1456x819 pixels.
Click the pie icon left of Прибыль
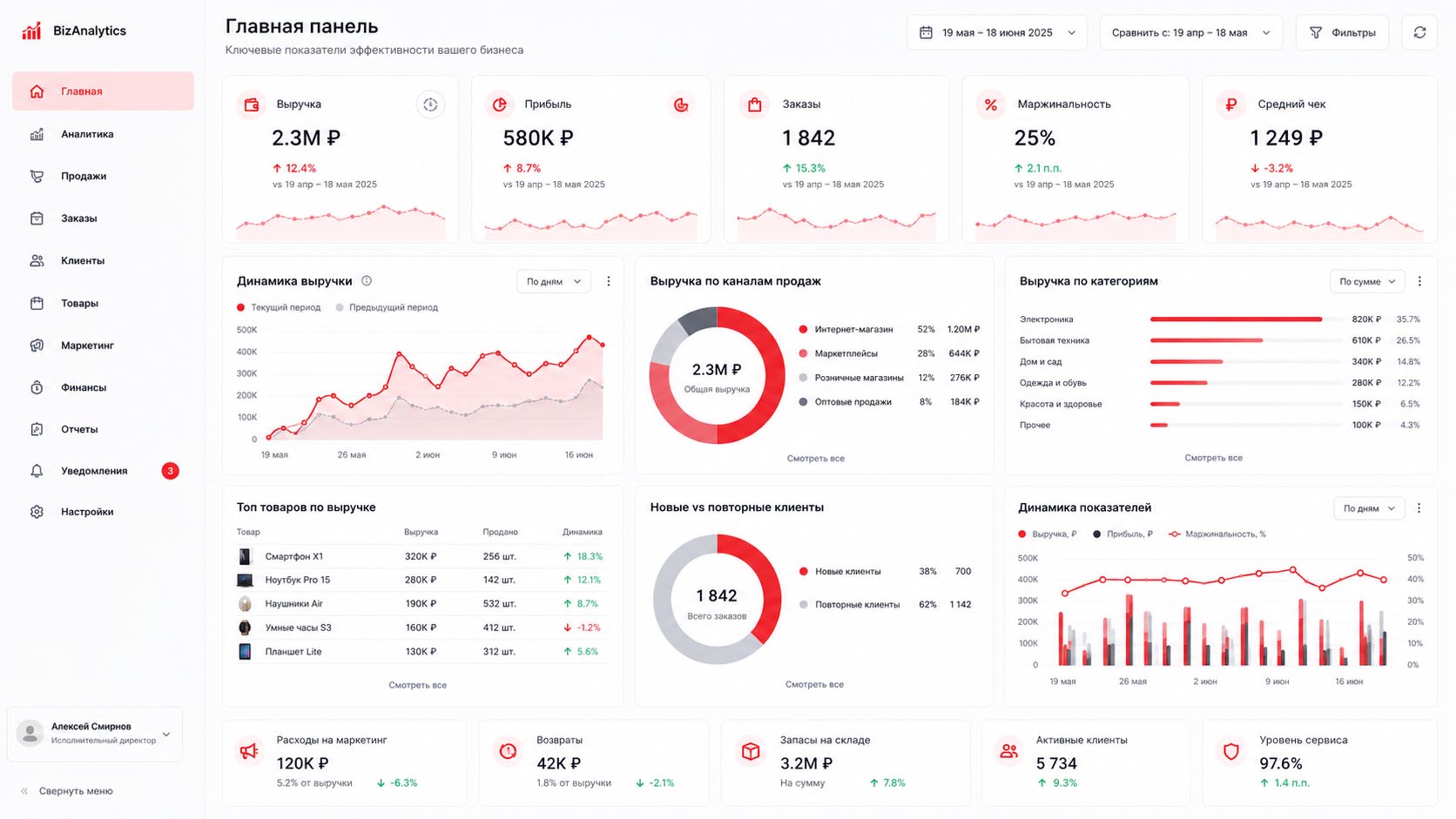tap(500, 104)
